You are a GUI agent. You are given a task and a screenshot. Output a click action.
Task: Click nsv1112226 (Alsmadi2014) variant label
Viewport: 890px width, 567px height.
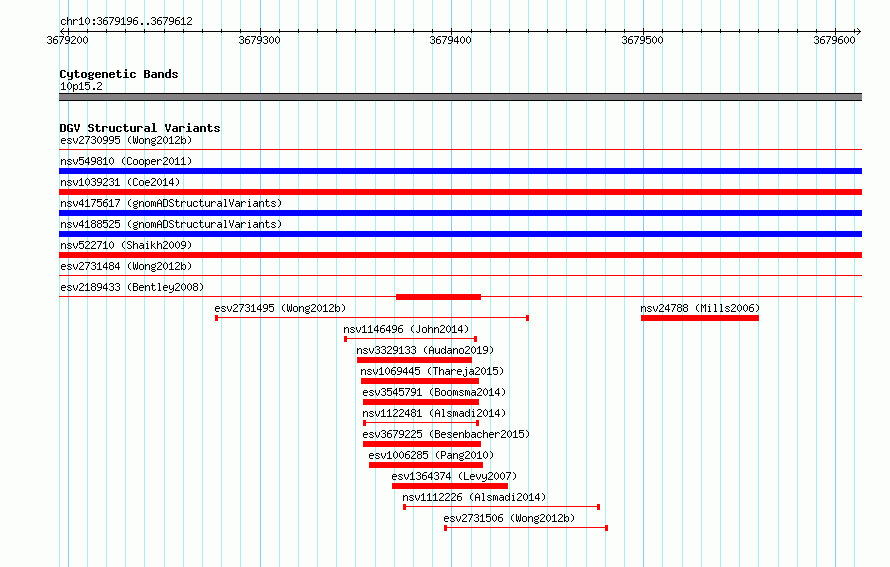click(x=474, y=497)
